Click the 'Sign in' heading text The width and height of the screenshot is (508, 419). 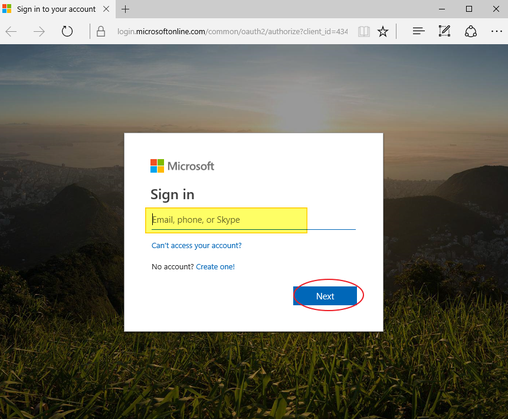172,195
